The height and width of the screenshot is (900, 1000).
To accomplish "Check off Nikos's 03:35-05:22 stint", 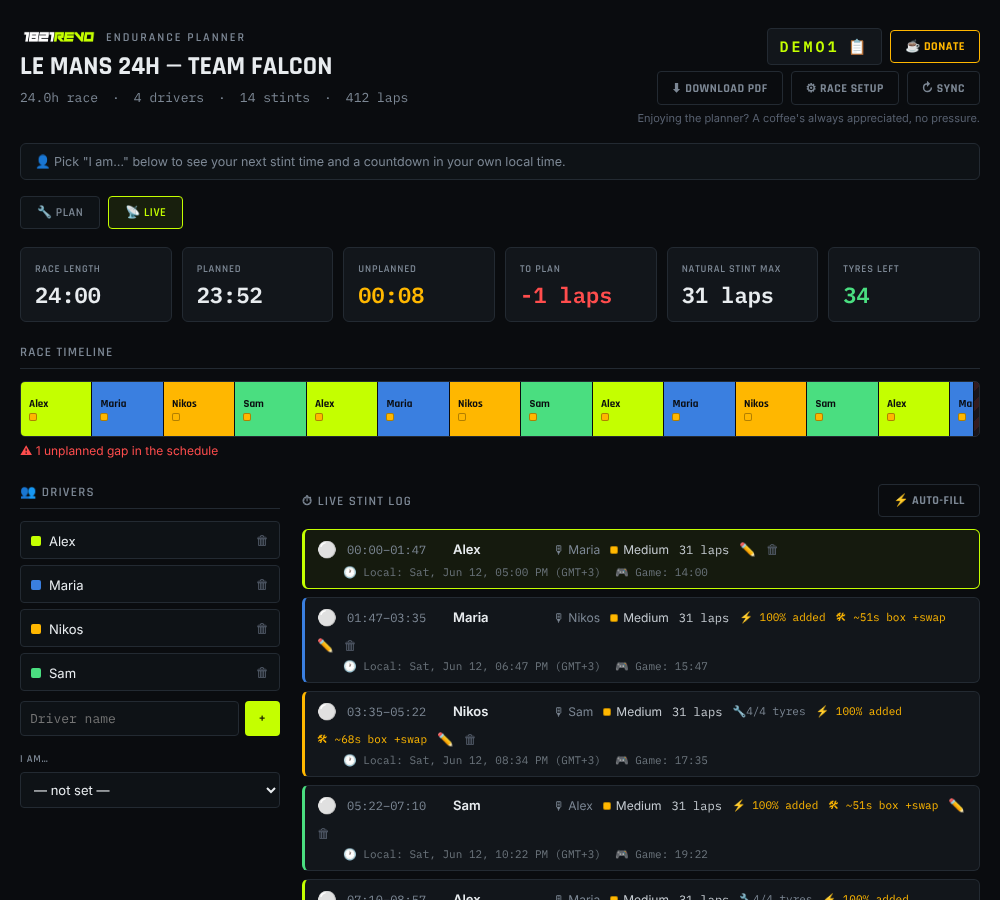I will tap(327, 711).
